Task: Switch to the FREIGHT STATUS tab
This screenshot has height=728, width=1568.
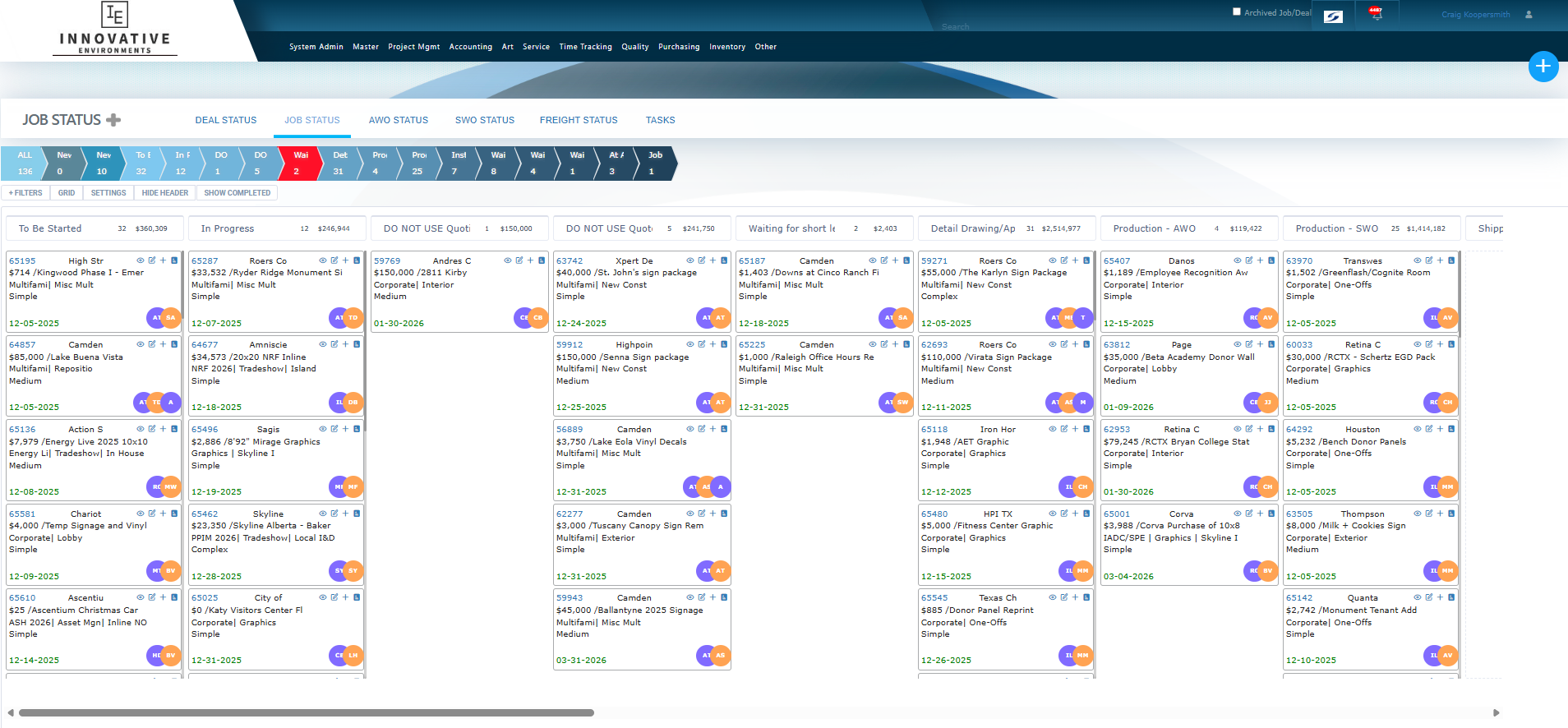Action: point(579,120)
